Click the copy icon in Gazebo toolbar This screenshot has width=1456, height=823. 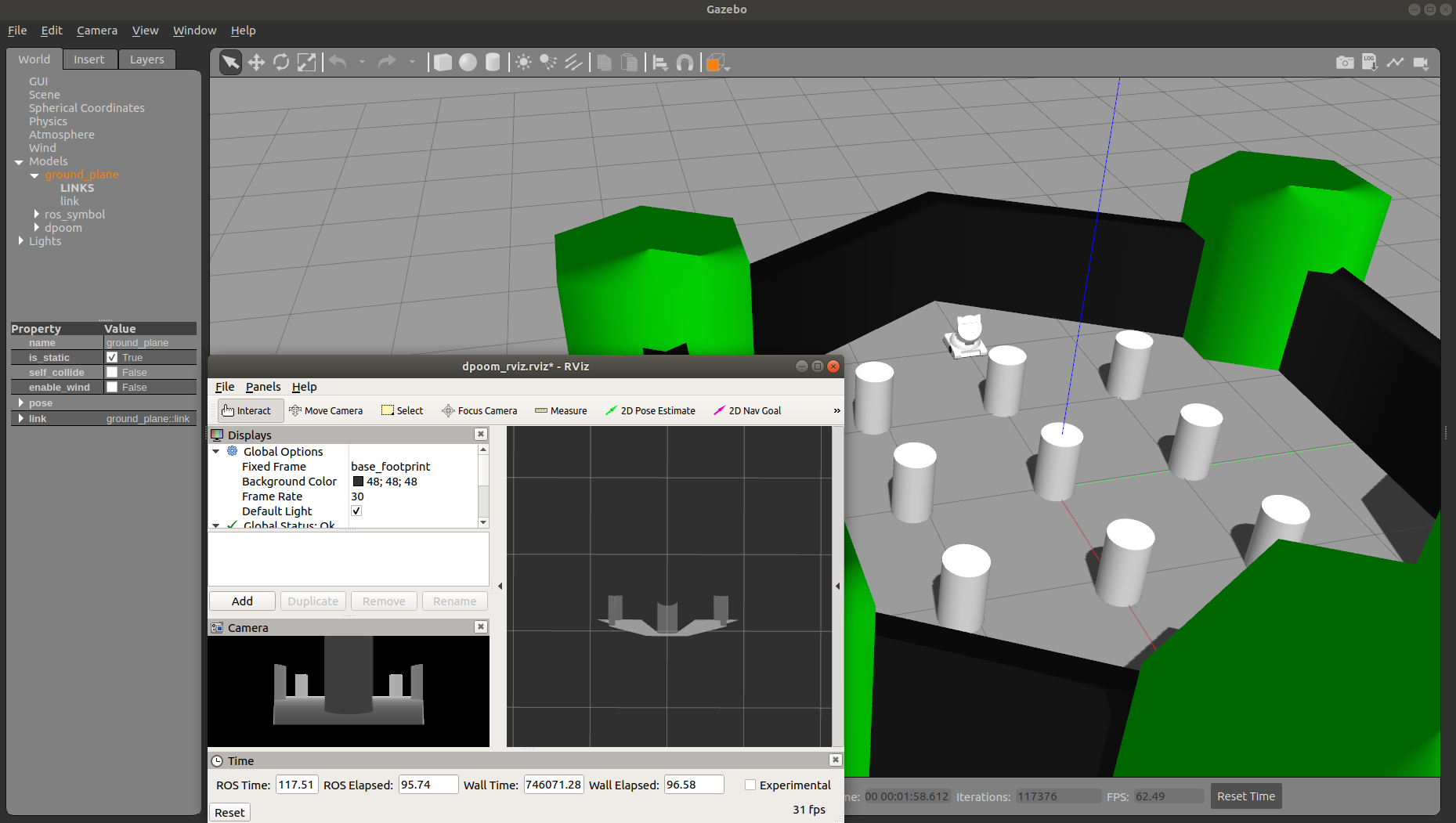pyautogui.click(x=604, y=63)
